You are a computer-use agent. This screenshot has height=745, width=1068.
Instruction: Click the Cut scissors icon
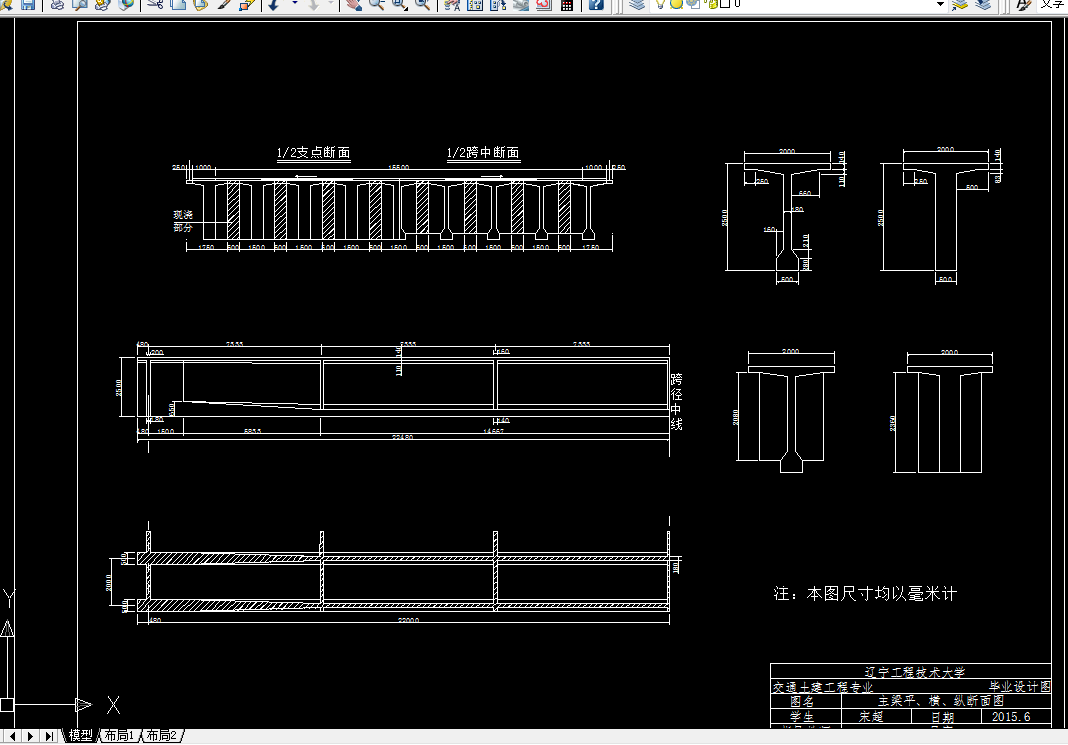pos(155,5)
